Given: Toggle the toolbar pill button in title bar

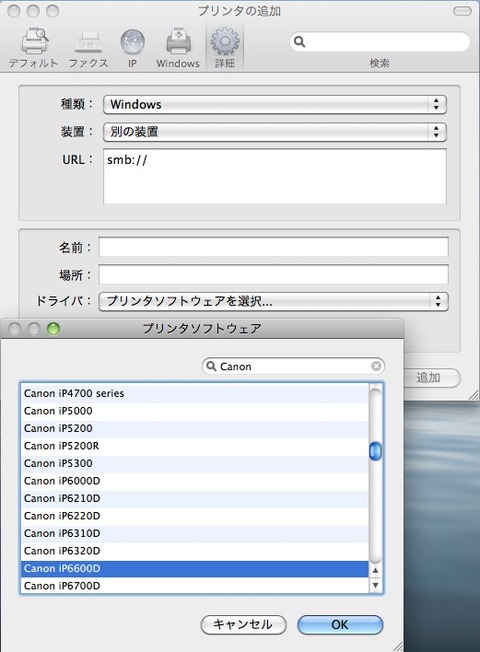Looking at the screenshot, I should coord(462,11).
